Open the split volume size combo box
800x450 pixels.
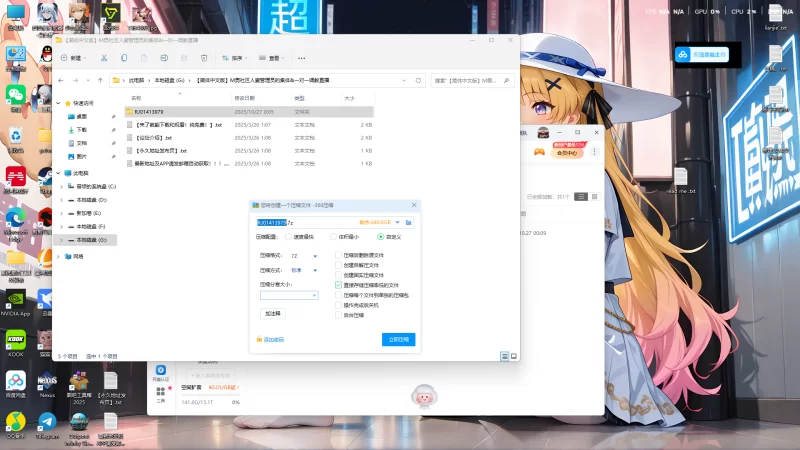289,295
